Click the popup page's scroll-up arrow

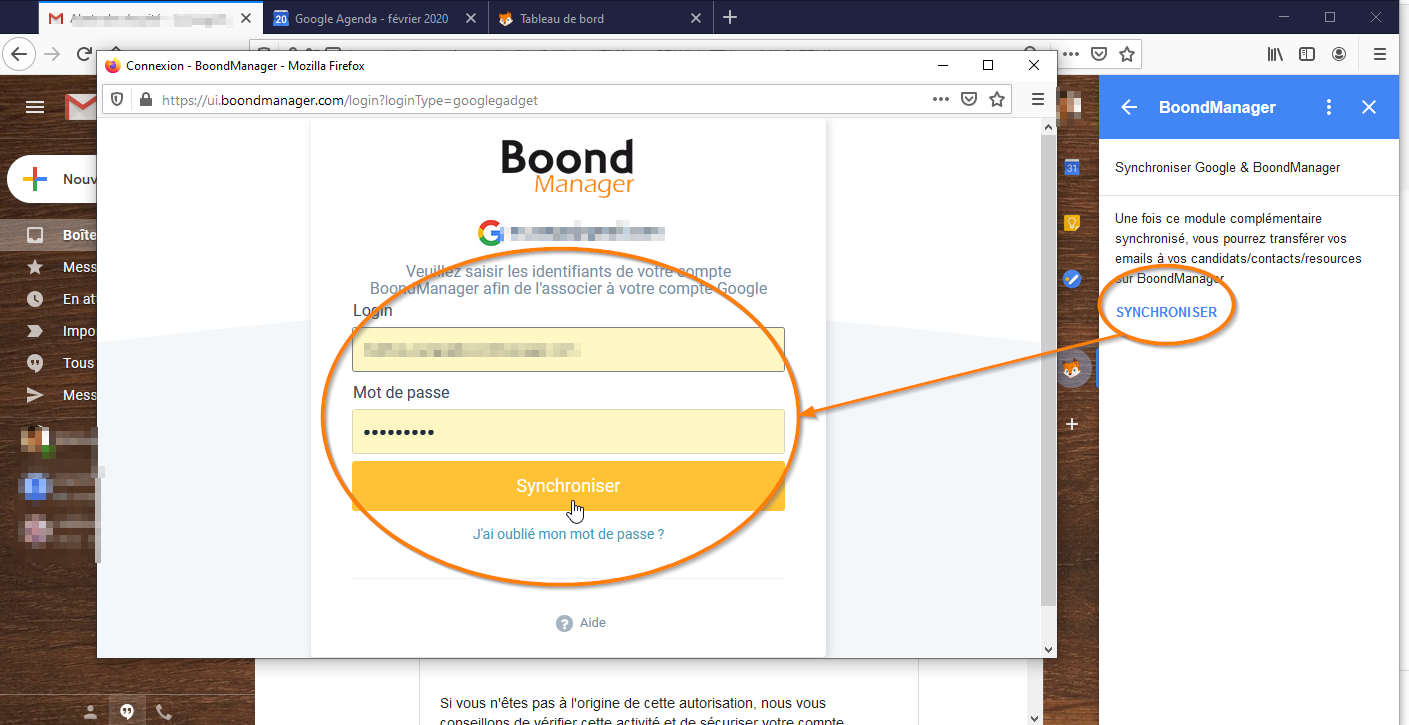pos(1049,127)
